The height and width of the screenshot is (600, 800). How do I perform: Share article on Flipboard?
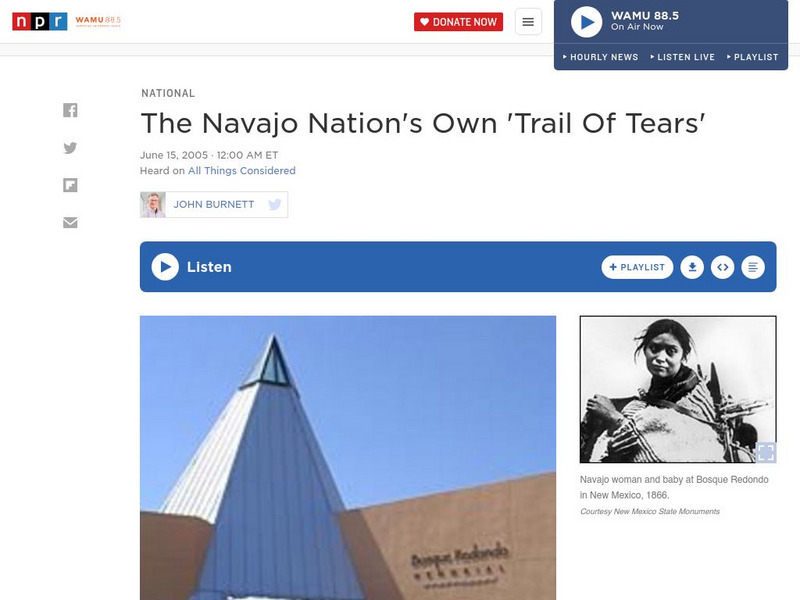point(70,185)
